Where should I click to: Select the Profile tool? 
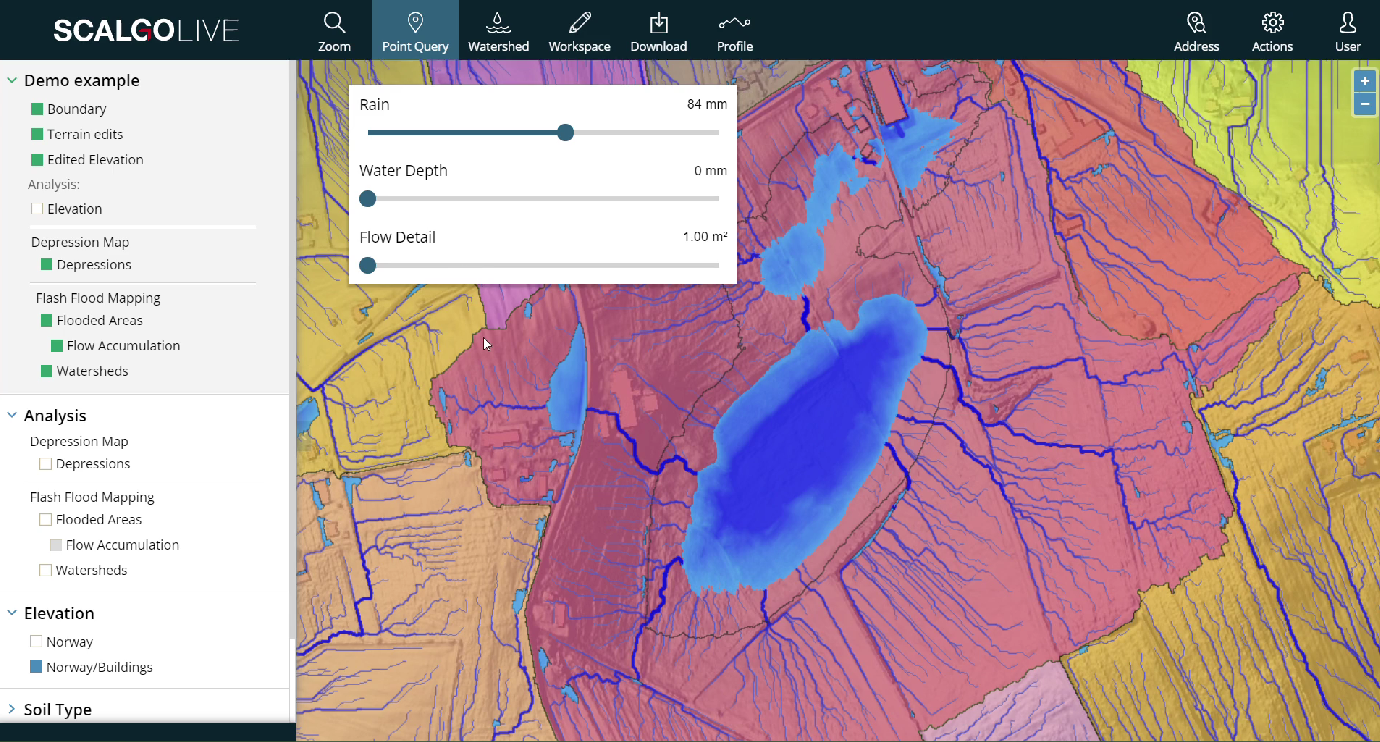735,31
